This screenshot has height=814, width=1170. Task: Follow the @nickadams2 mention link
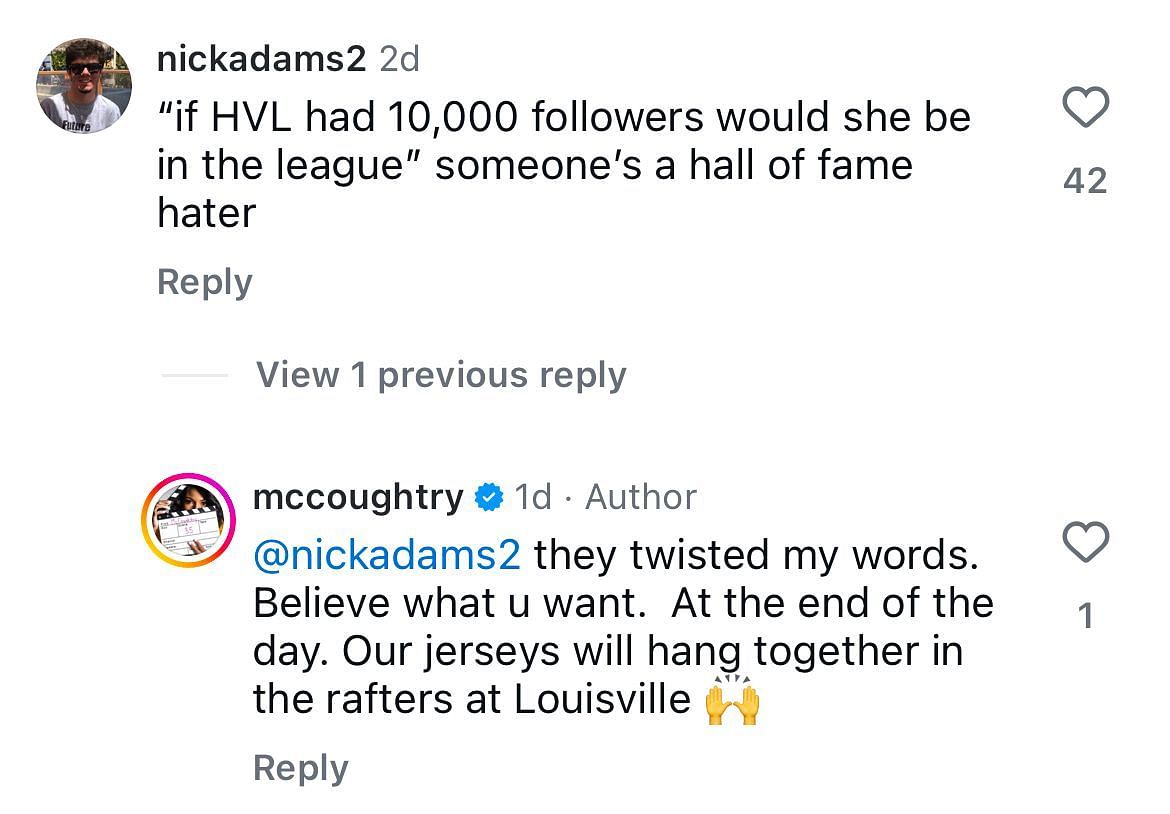[x=387, y=554]
